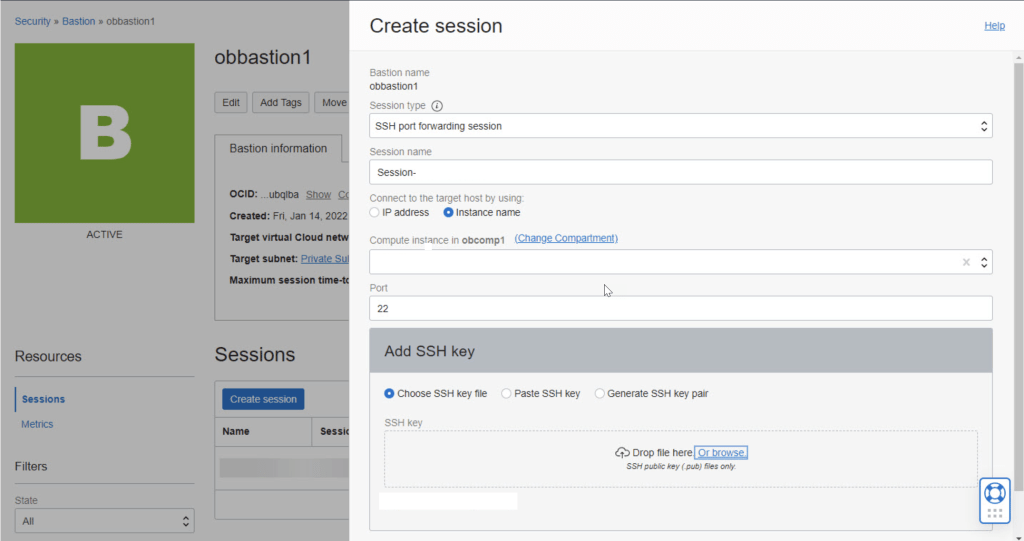Select the IP address radio option
This screenshot has height=541, width=1024.
375,212
